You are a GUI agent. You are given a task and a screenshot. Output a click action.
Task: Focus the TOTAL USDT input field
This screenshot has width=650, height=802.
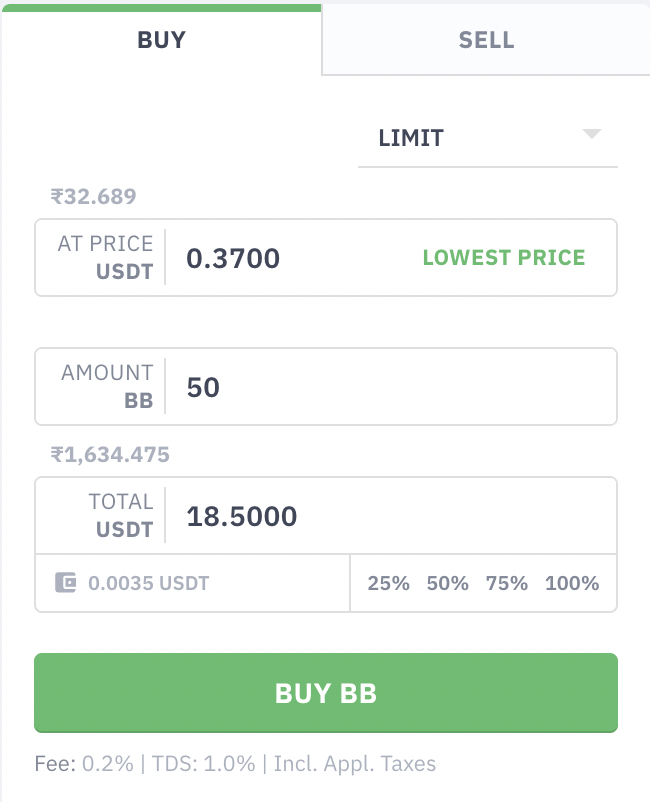326,516
